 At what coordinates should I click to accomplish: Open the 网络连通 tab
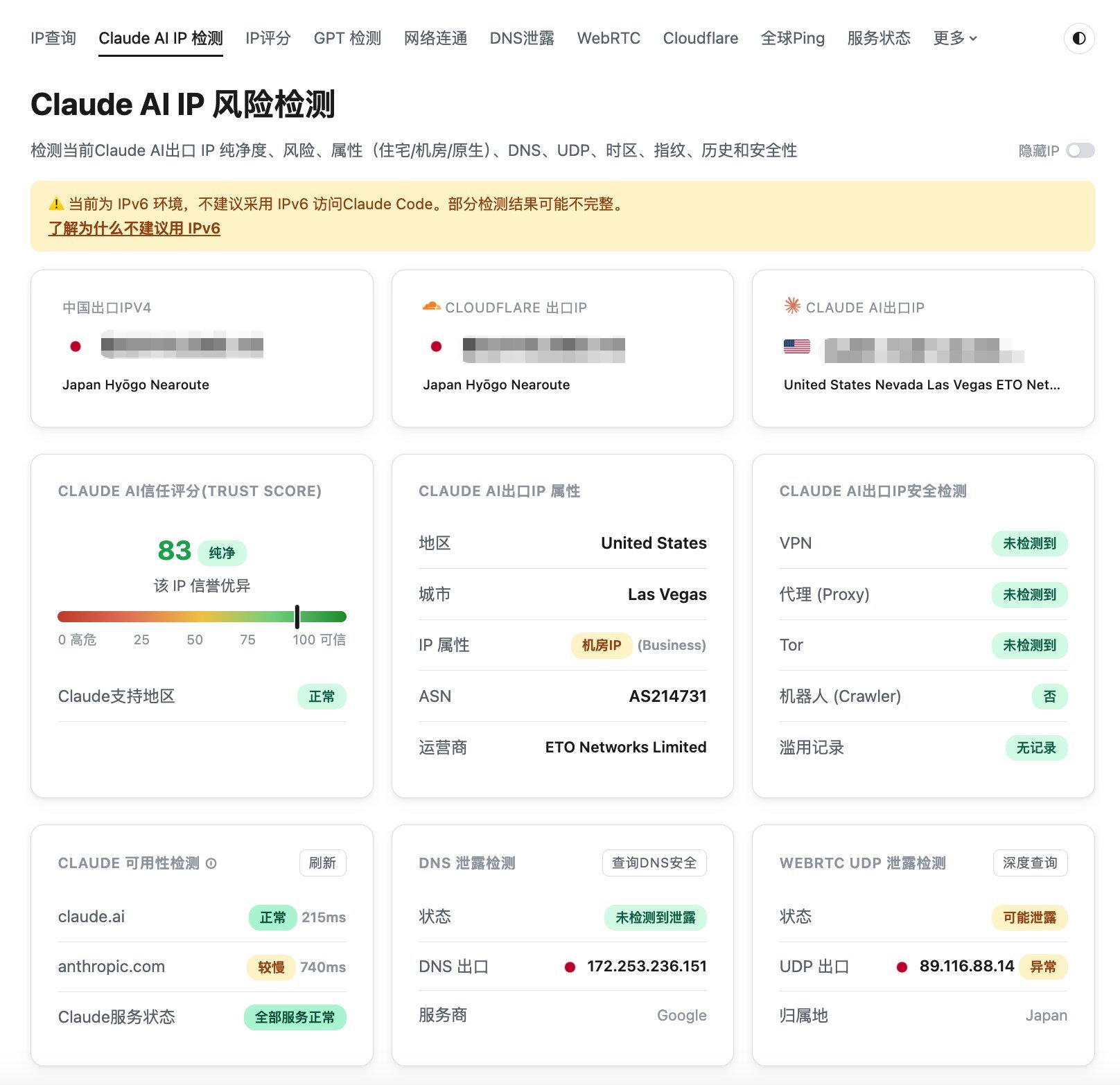(435, 38)
